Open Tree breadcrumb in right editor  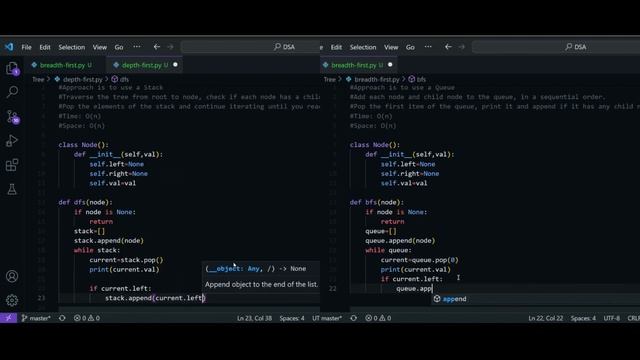[329, 79]
